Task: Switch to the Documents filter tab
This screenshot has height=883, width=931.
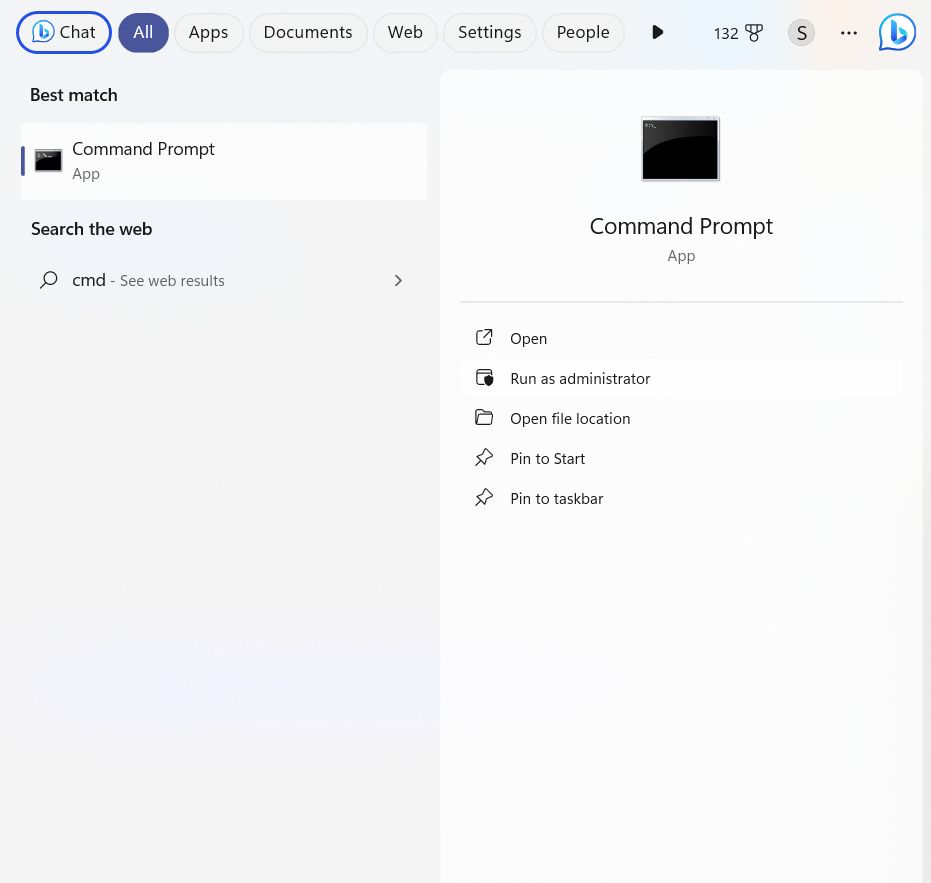Action: coord(307,32)
